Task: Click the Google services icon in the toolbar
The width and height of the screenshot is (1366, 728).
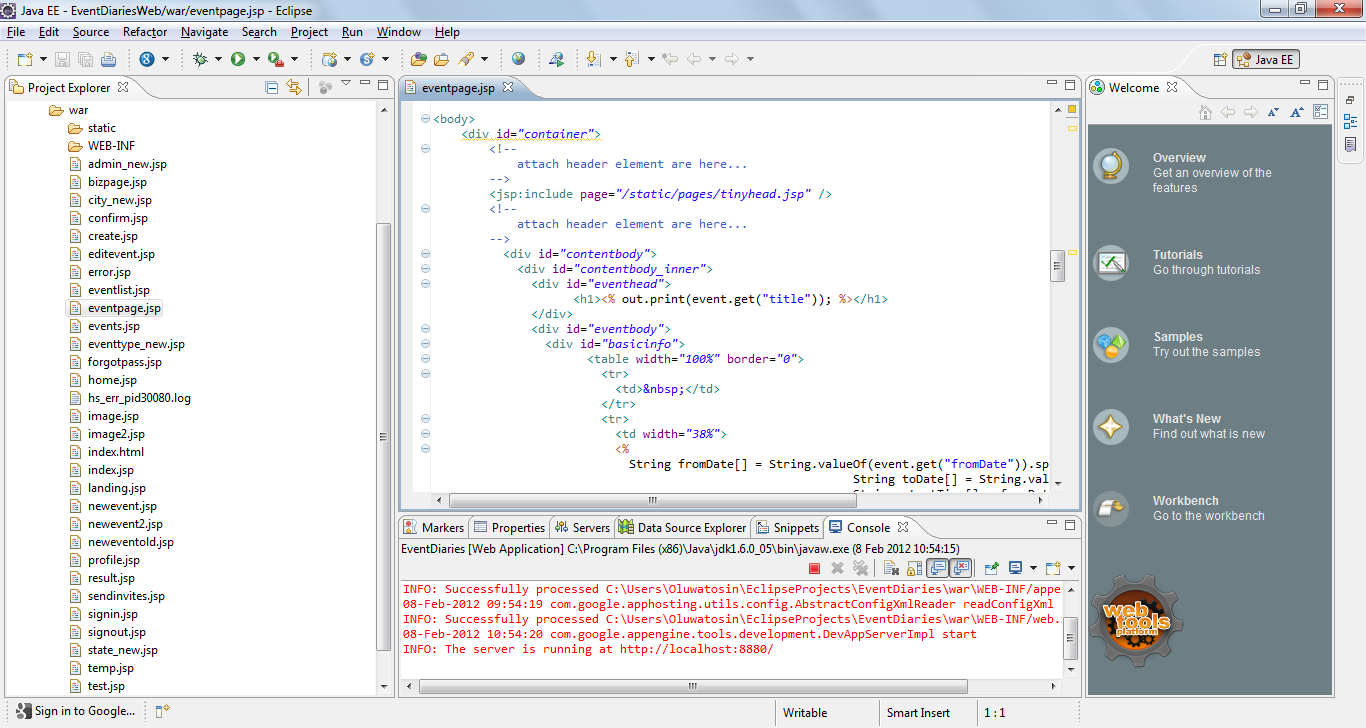Action: tap(147, 59)
